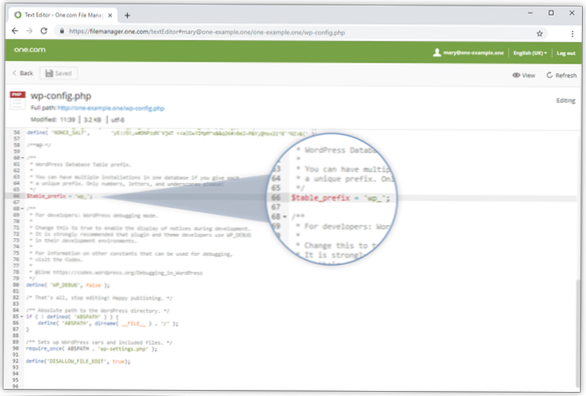Image resolution: width=586 pixels, height=396 pixels.
Task: Reload the page with the browser refresh icon
Action: tap(44, 31)
